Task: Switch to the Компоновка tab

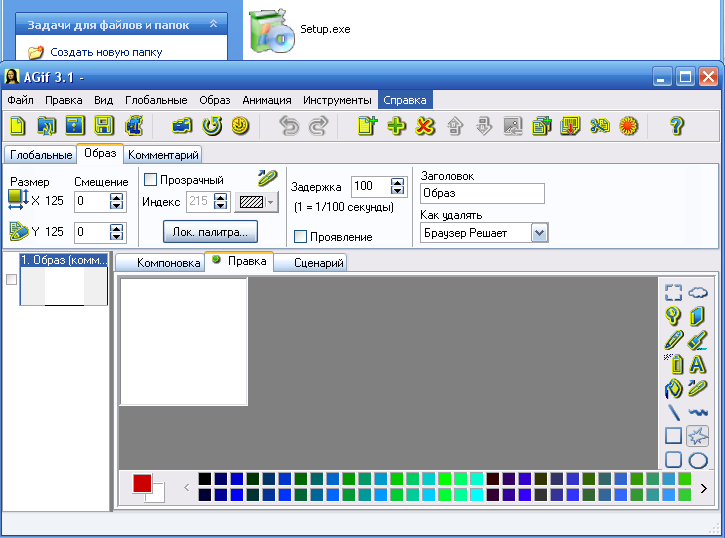Action: tap(160, 263)
